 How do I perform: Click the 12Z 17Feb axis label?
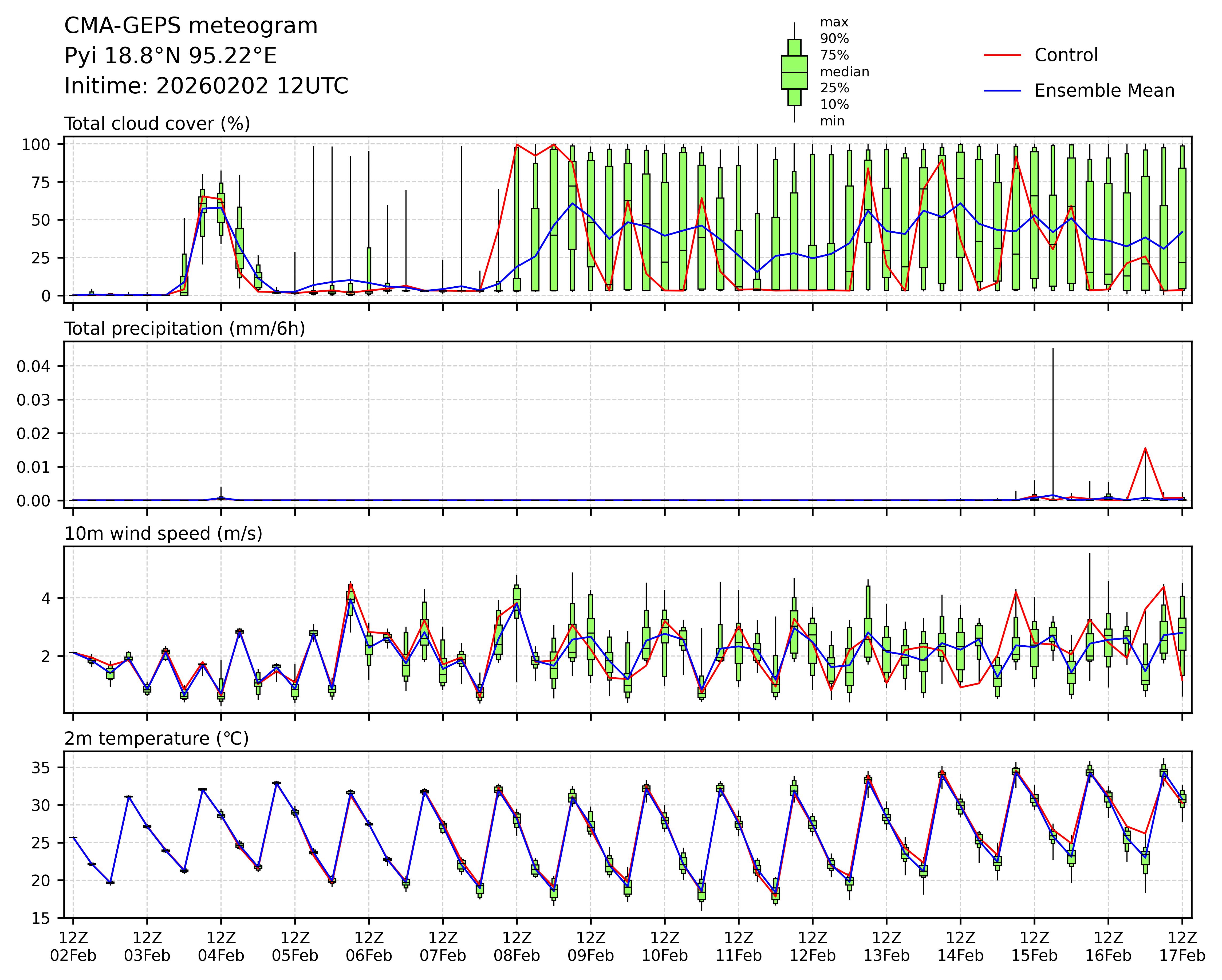(1182, 947)
